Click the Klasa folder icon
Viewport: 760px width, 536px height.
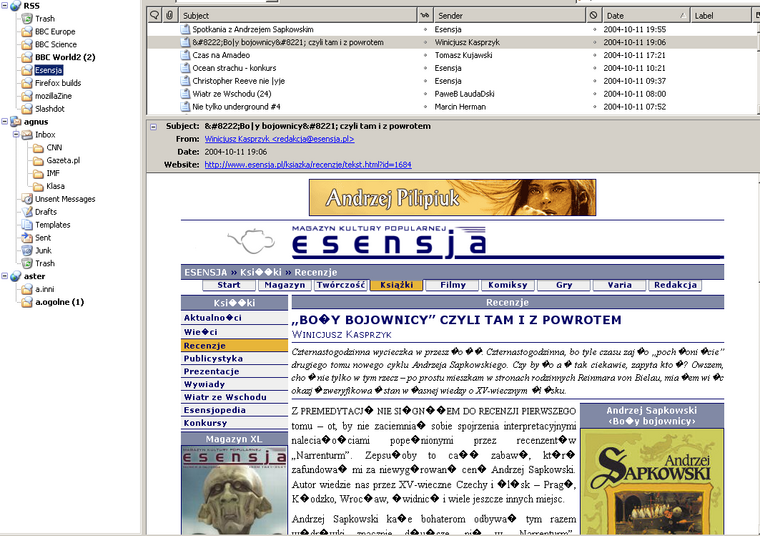pyautogui.click(x=38, y=186)
